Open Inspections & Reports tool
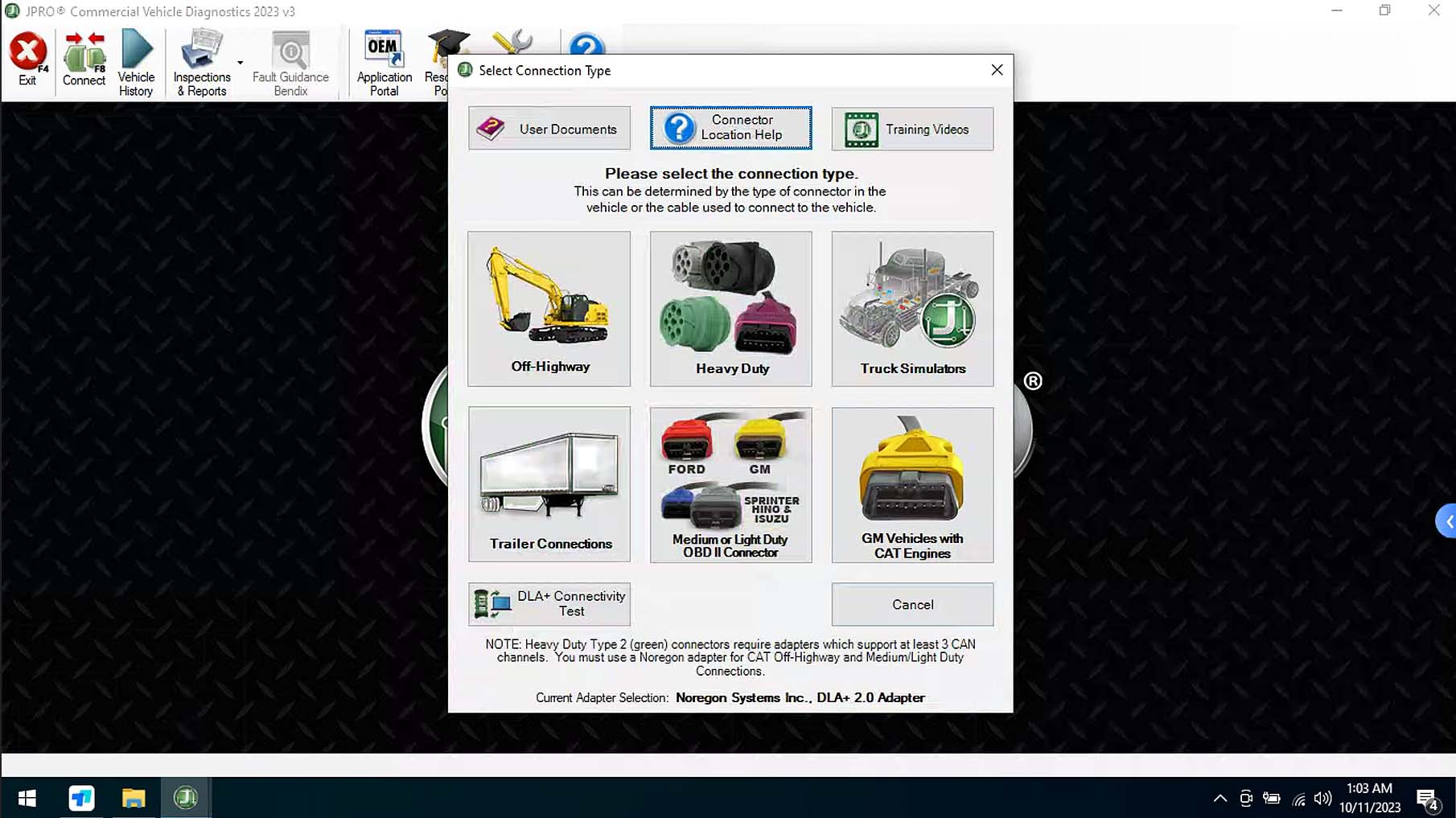The image size is (1456, 818). 202,63
